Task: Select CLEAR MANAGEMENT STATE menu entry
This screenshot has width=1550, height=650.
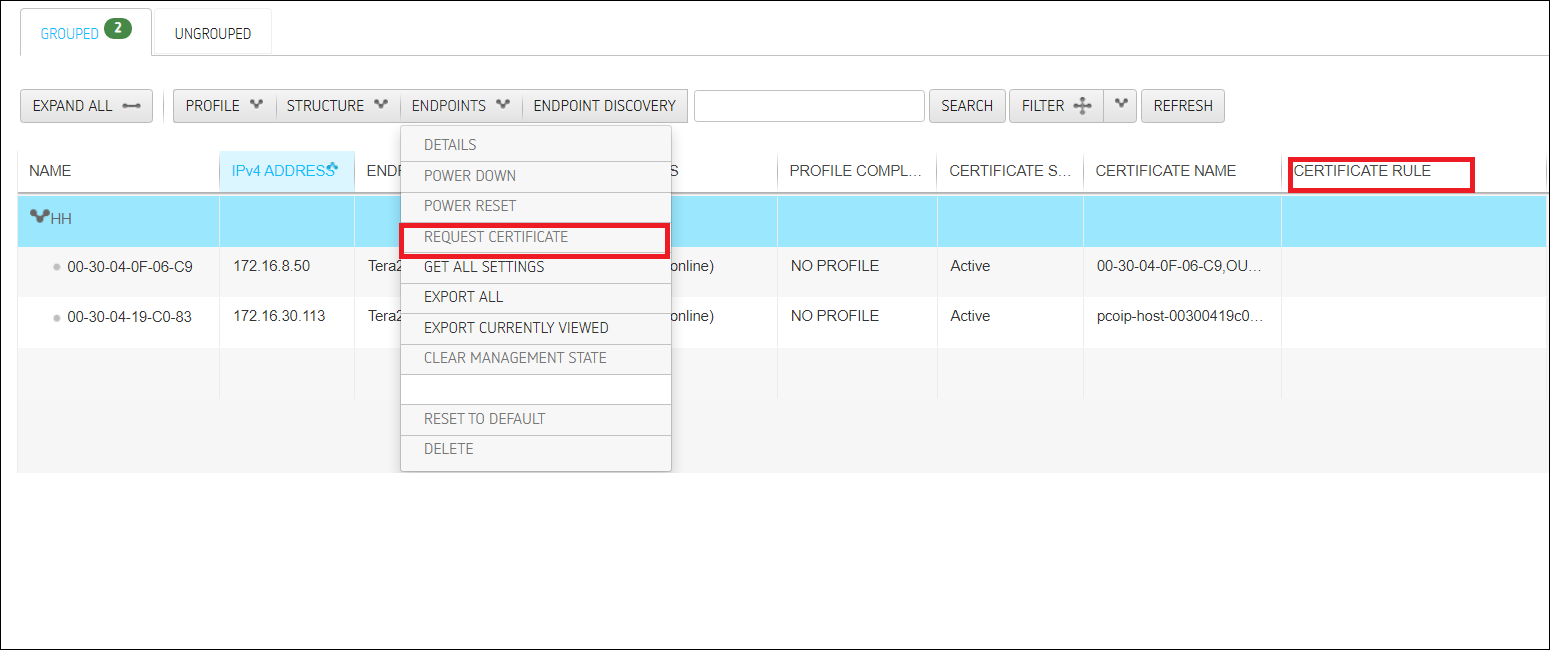Action: (536, 358)
